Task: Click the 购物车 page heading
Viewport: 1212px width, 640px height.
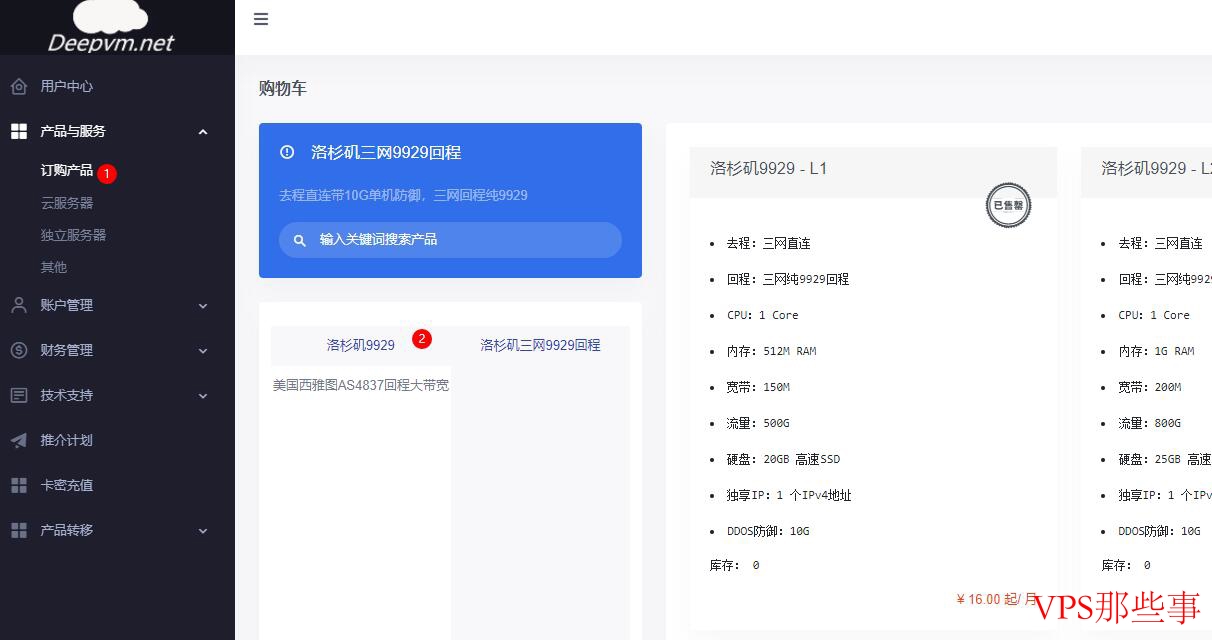Action: point(283,88)
